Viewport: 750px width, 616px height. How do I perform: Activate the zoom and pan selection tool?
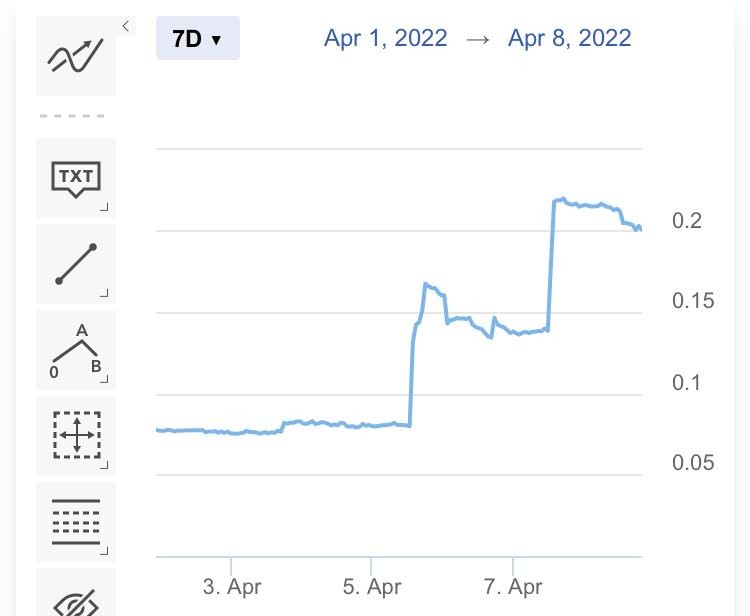[x=76, y=436]
